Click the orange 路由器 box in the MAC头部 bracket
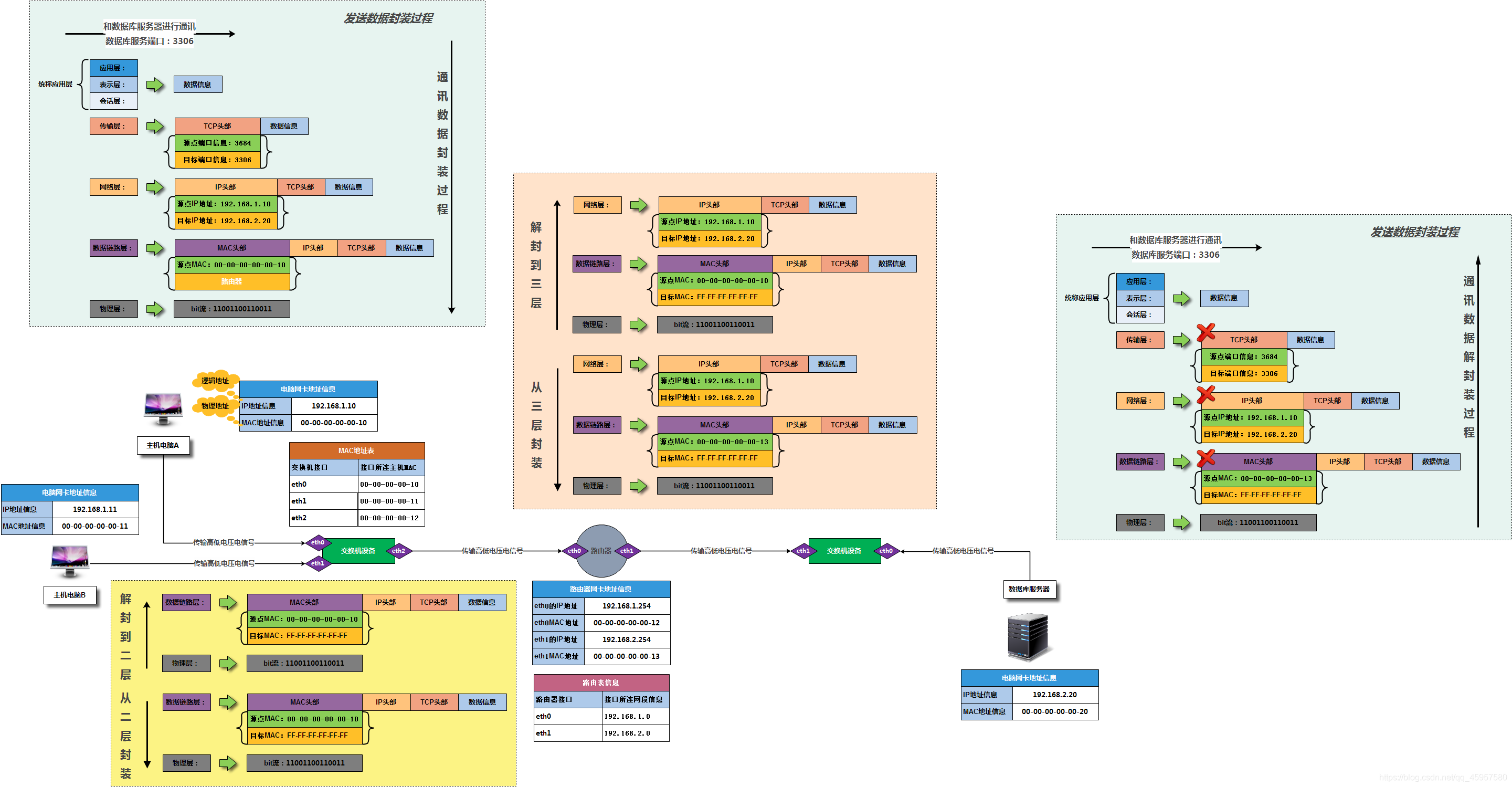This screenshot has width=1512, height=787. tap(232, 281)
